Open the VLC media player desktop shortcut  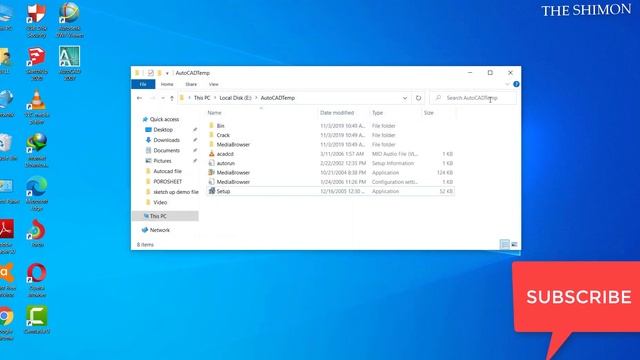(x=37, y=107)
